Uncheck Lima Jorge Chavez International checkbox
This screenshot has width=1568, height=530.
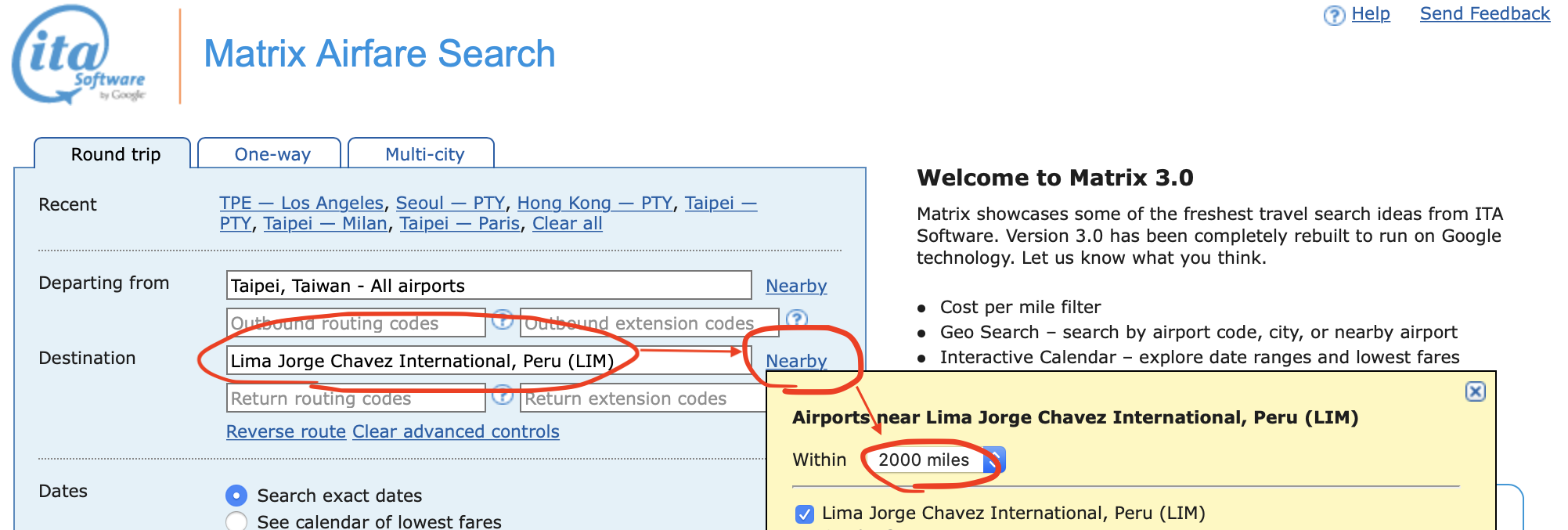(x=804, y=514)
